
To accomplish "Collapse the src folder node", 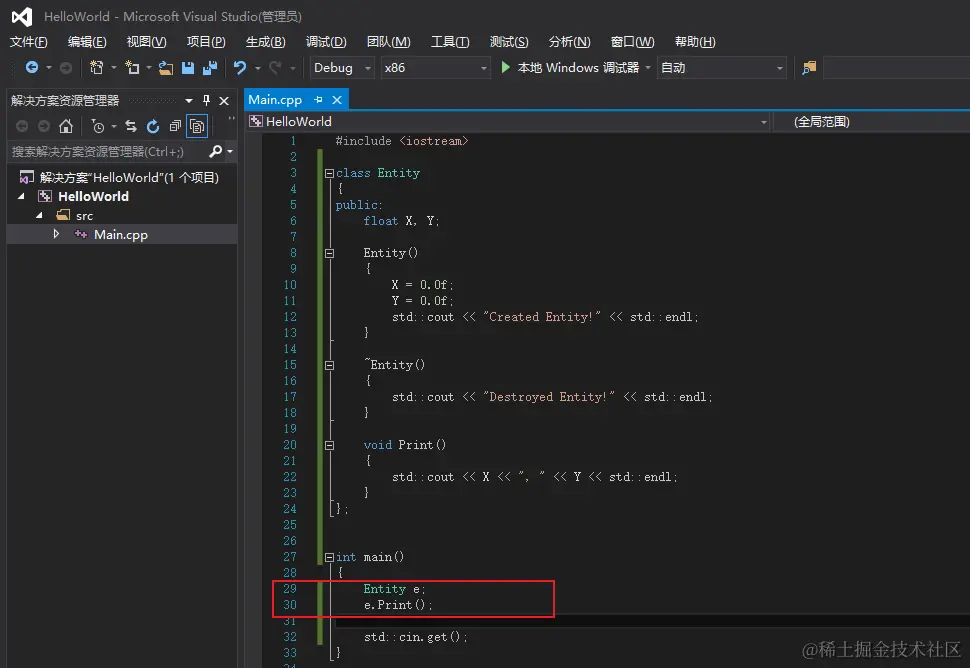I will coord(40,215).
